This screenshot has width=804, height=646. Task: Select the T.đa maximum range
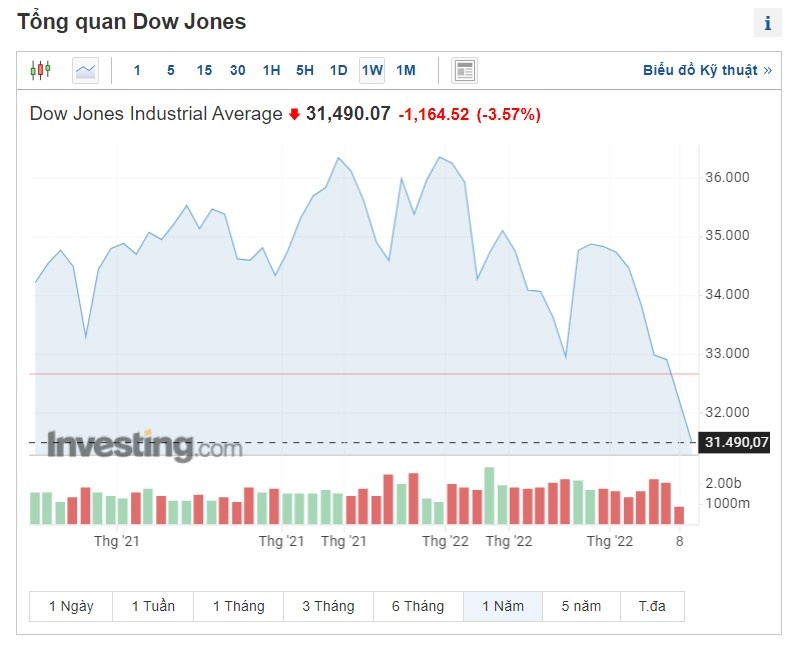click(x=652, y=606)
